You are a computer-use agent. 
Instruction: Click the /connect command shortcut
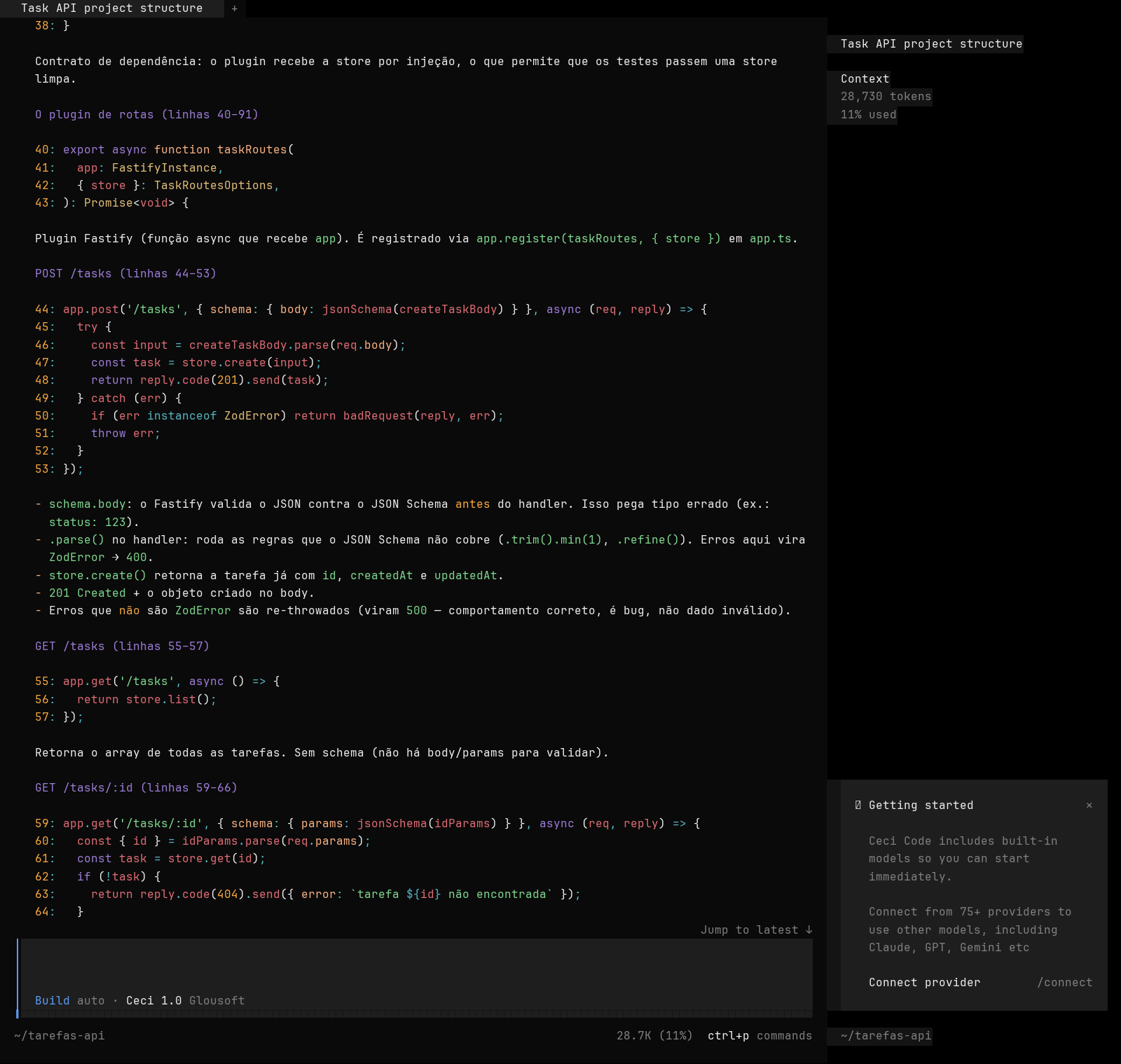click(x=1064, y=983)
